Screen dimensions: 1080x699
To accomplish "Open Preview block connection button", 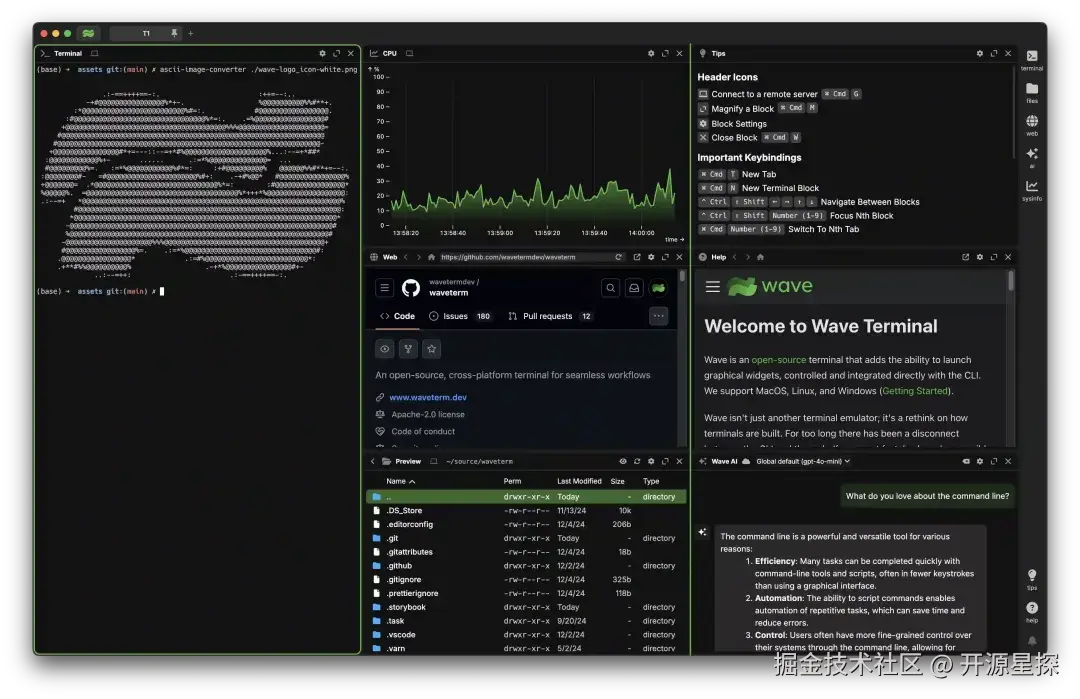I will pos(433,461).
